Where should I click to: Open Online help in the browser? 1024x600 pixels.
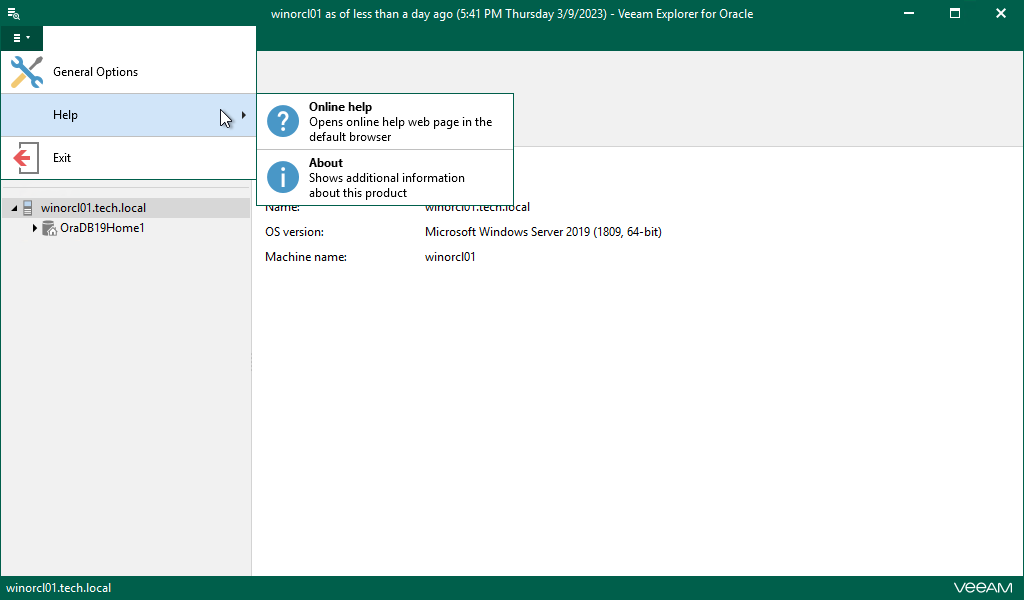[385, 121]
